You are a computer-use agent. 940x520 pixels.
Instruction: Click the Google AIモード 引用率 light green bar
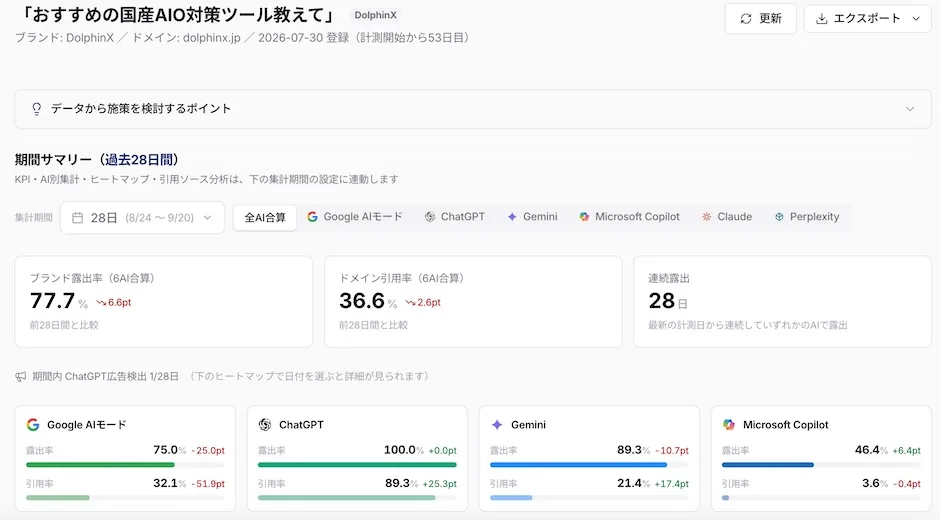pos(58,498)
